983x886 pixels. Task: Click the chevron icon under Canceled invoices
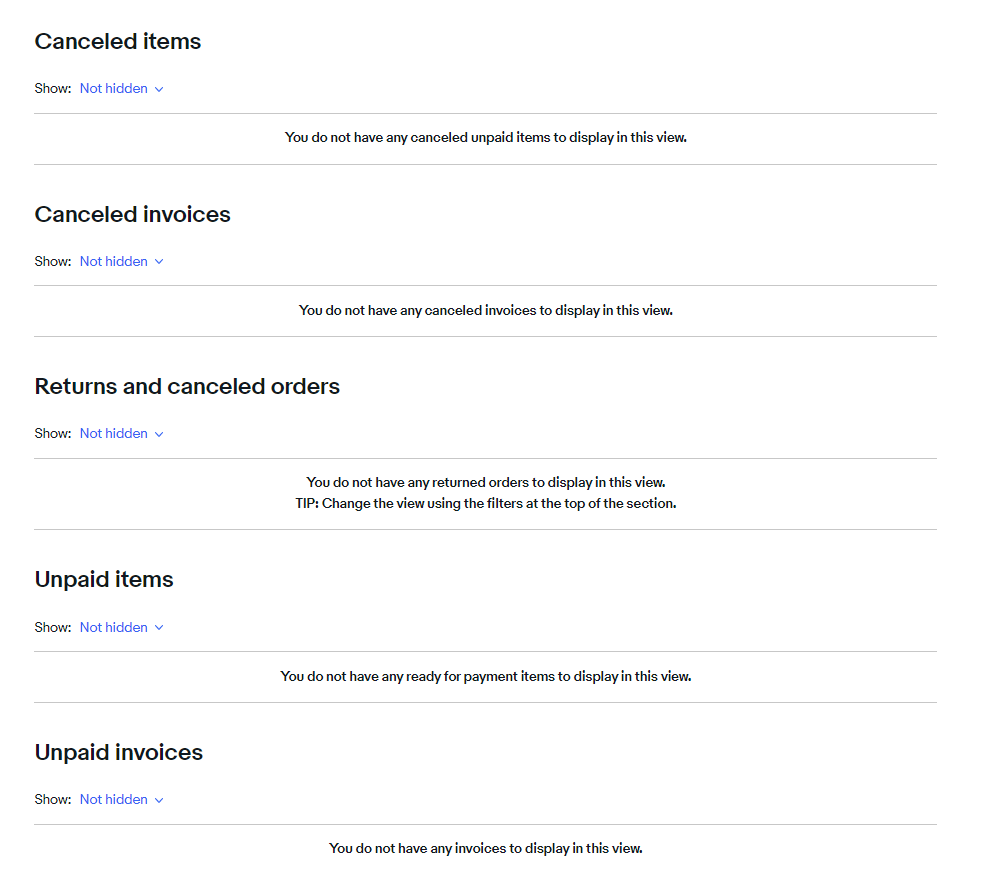click(x=159, y=262)
